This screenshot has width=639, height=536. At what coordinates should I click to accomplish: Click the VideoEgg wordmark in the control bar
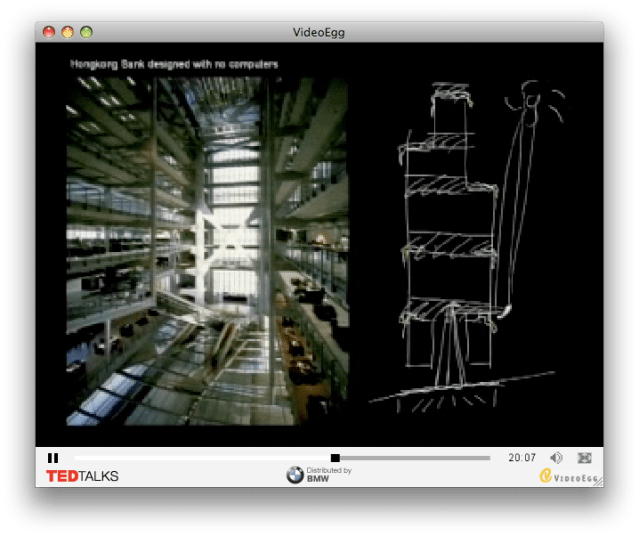point(576,478)
